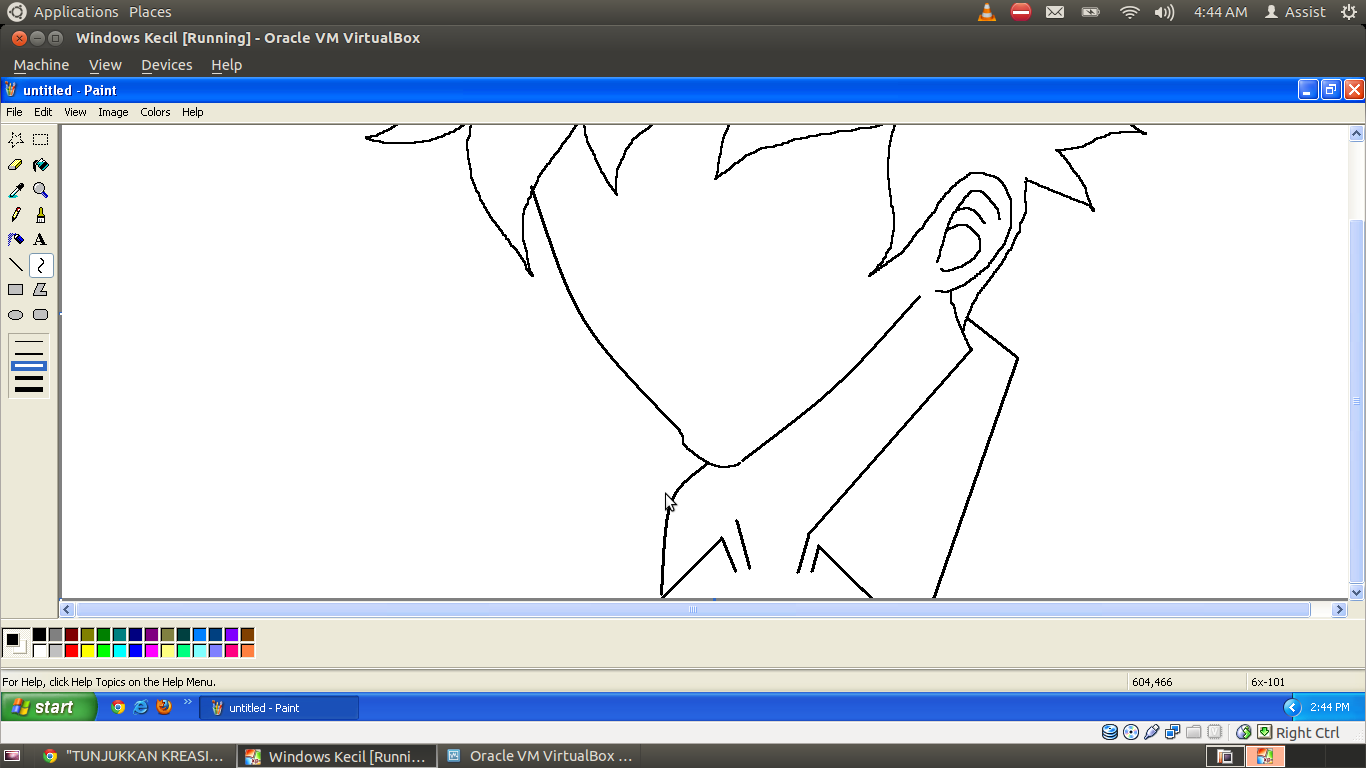1366x768 pixels.
Task: Open Paint's Edit menu
Action: point(43,112)
